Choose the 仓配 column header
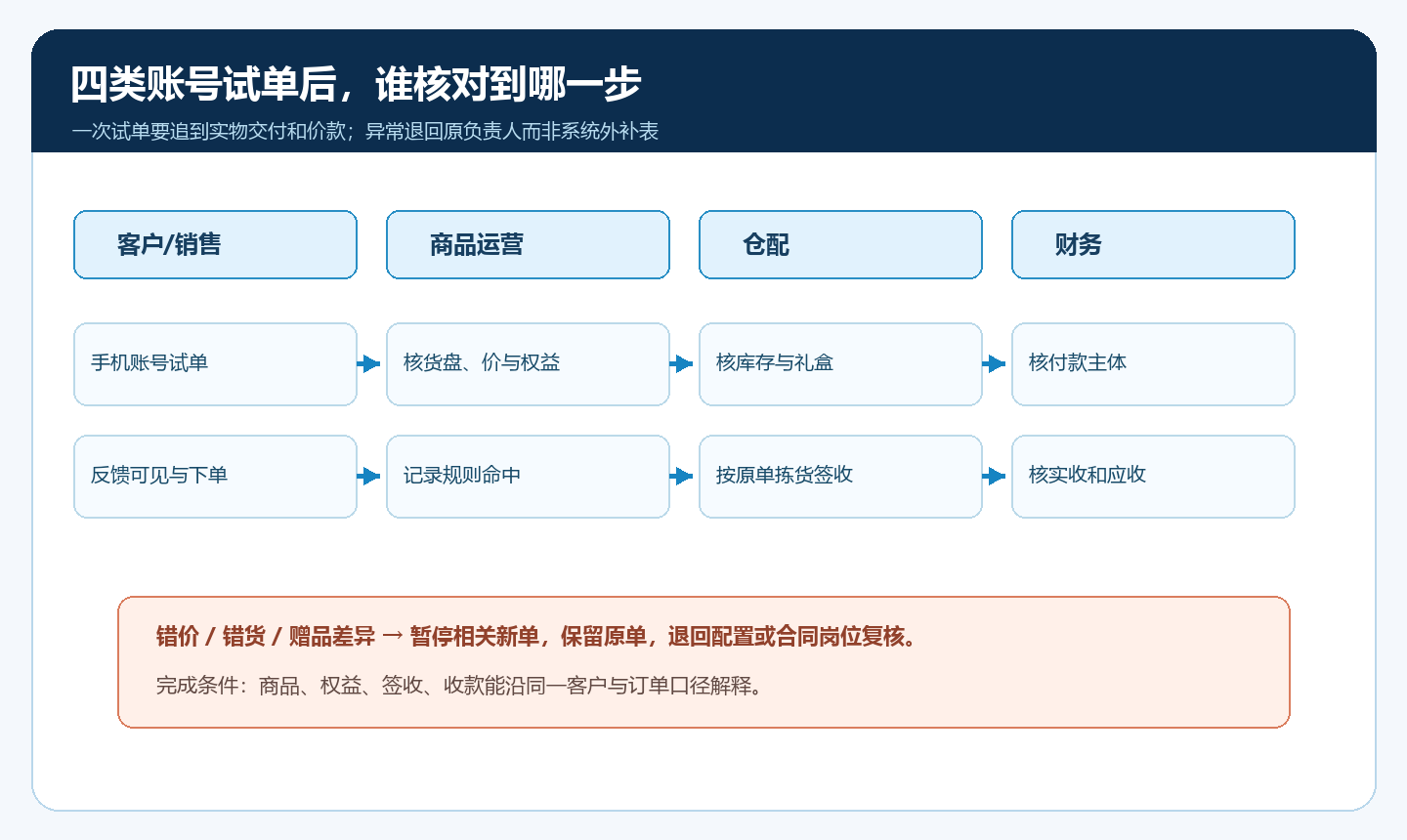Screen dimensions: 1407x840 point(840,244)
